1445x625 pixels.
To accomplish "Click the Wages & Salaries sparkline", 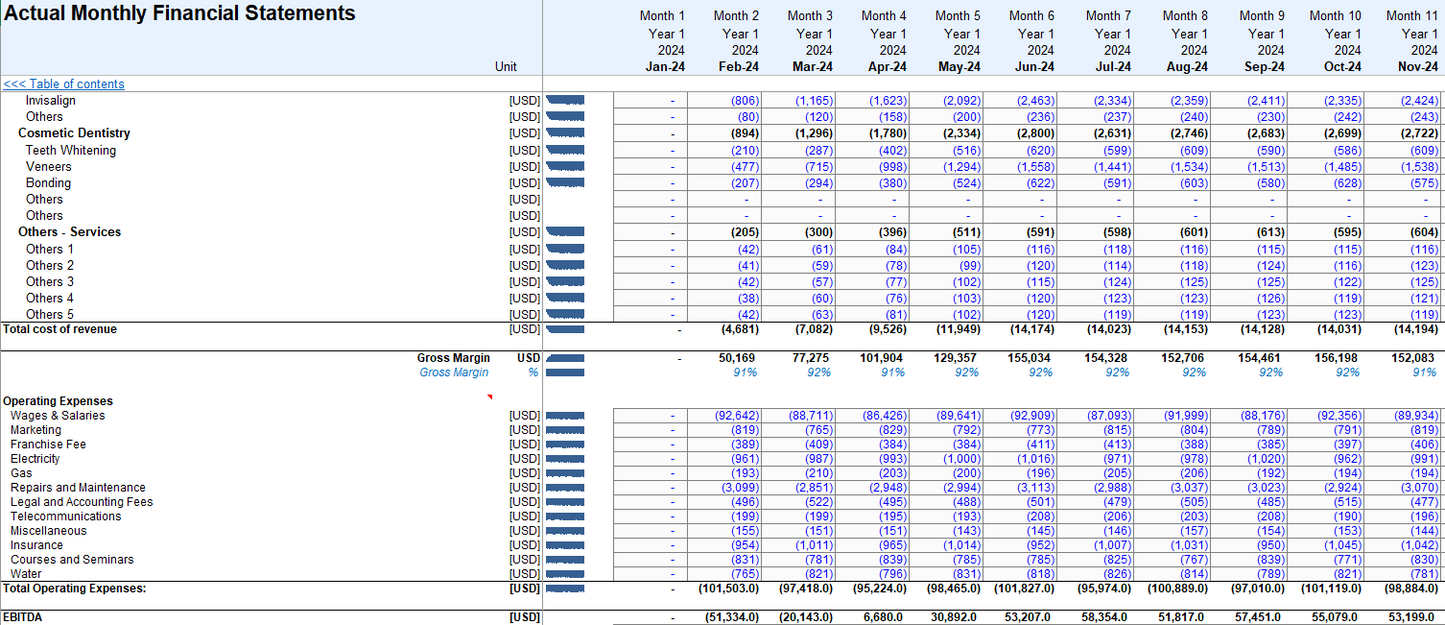I will (565, 416).
